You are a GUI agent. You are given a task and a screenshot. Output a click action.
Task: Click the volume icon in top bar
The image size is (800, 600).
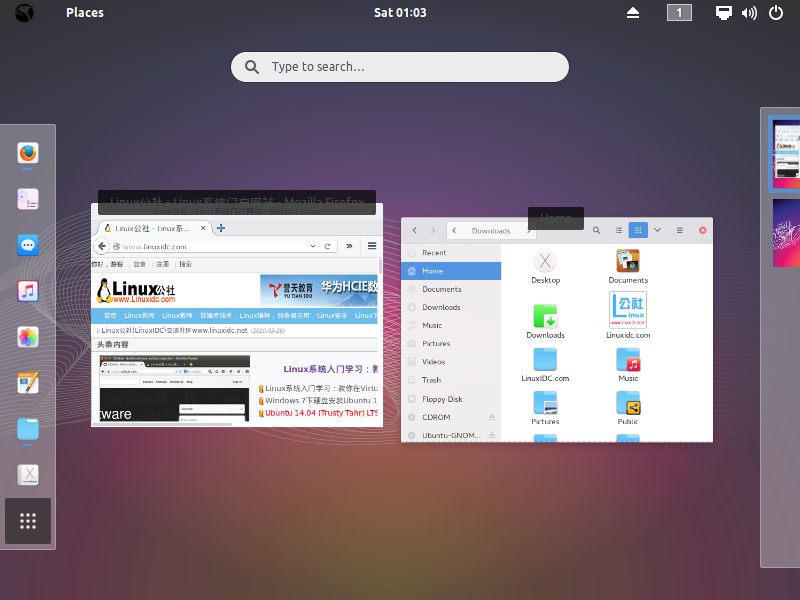tap(749, 13)
